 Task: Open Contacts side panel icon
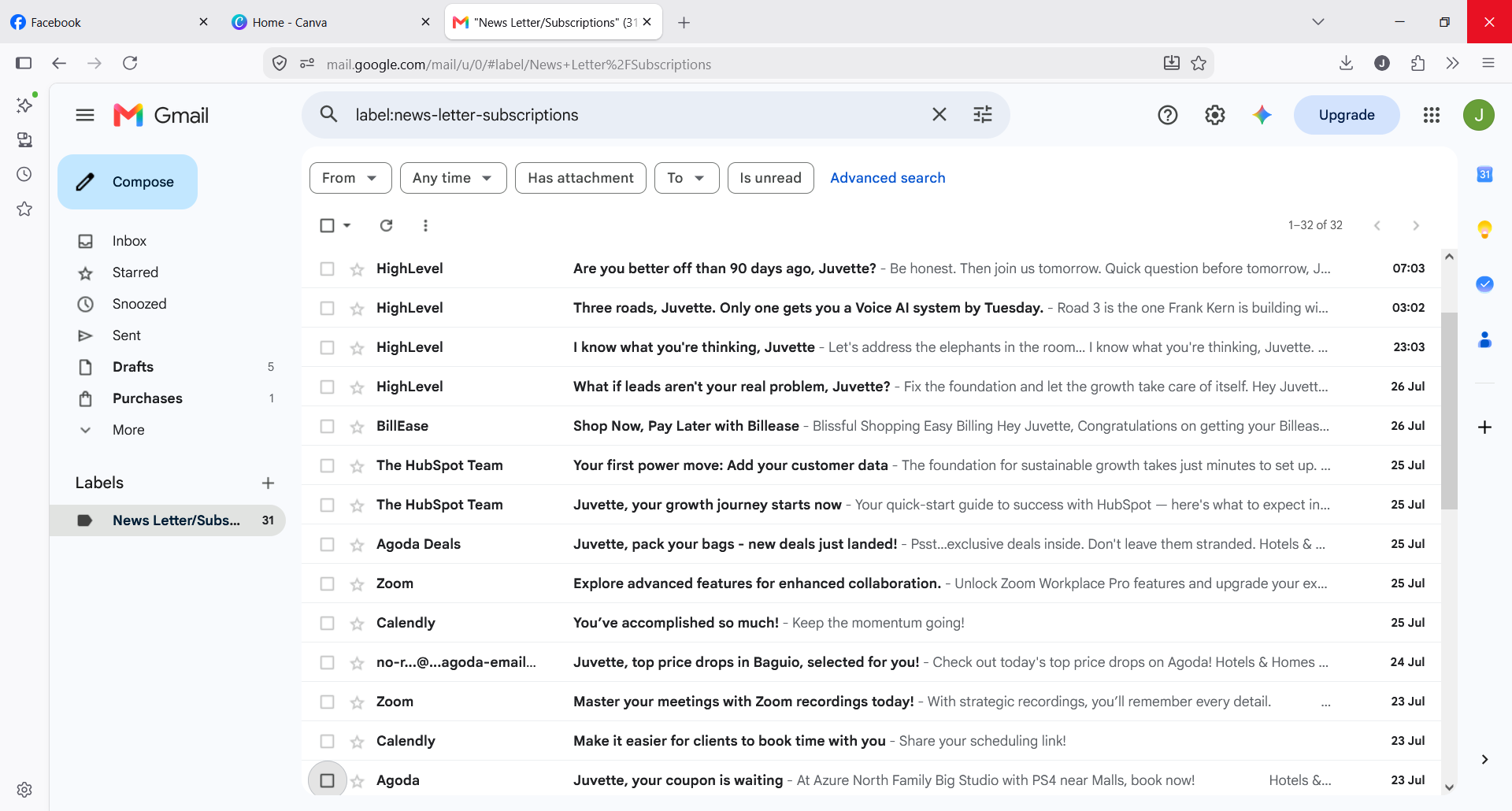point(1484,339)
